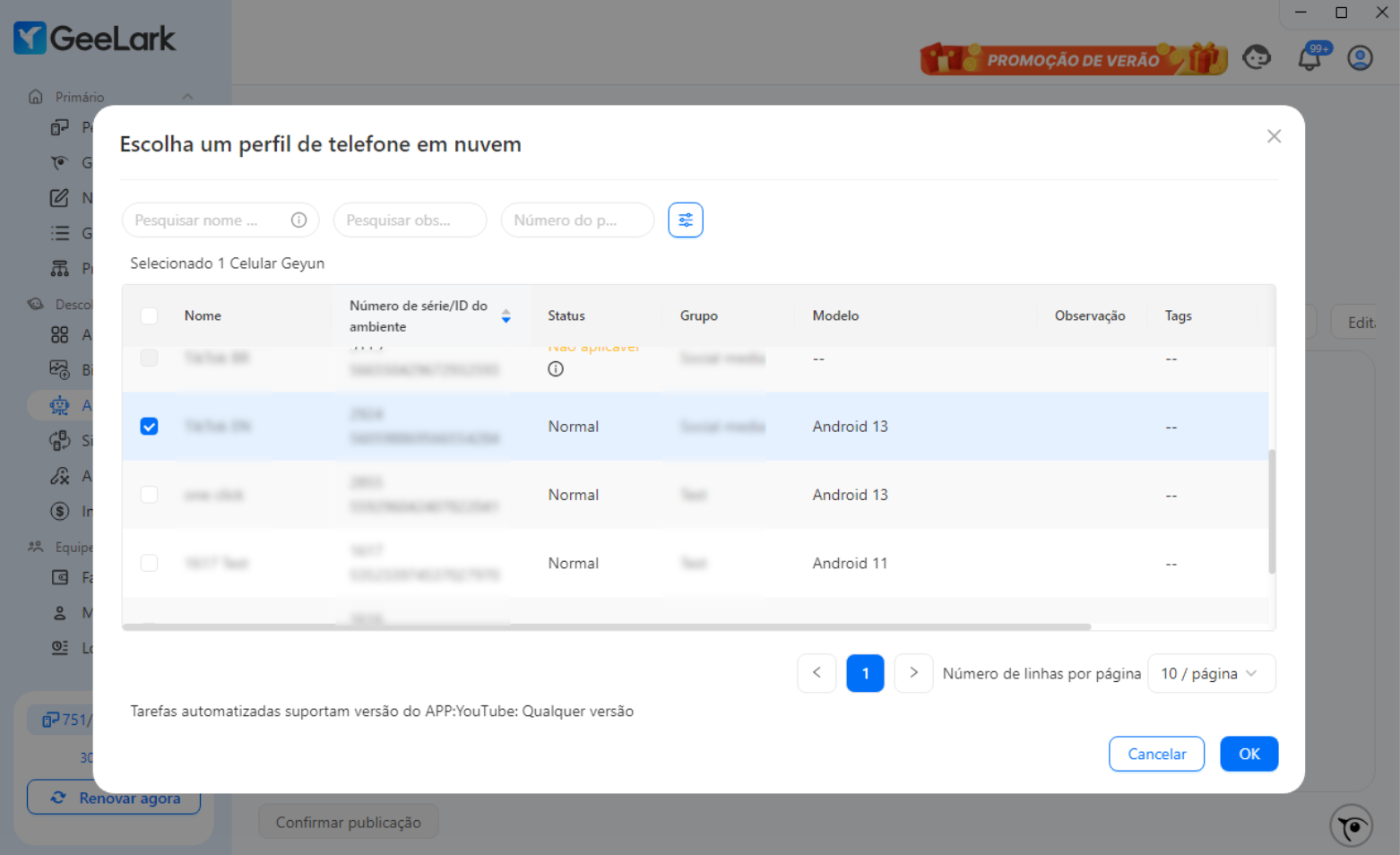Click the Grupo column header
Screen dimensions: 1400x855
coord(699,315)
